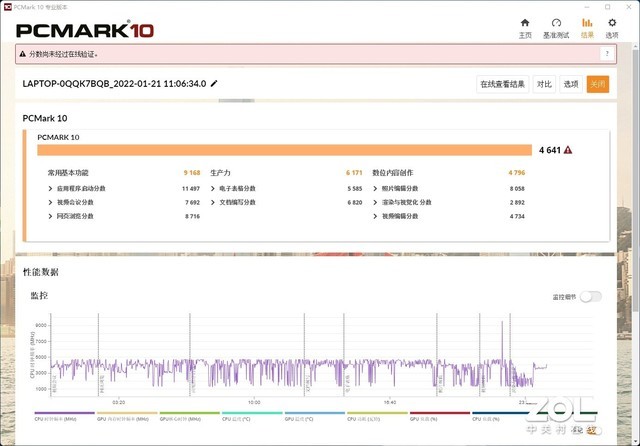This screenshot has height=446, width=640.
Task: Open the 选项 gear icon in navigation
Action: (x=611, y=23)
